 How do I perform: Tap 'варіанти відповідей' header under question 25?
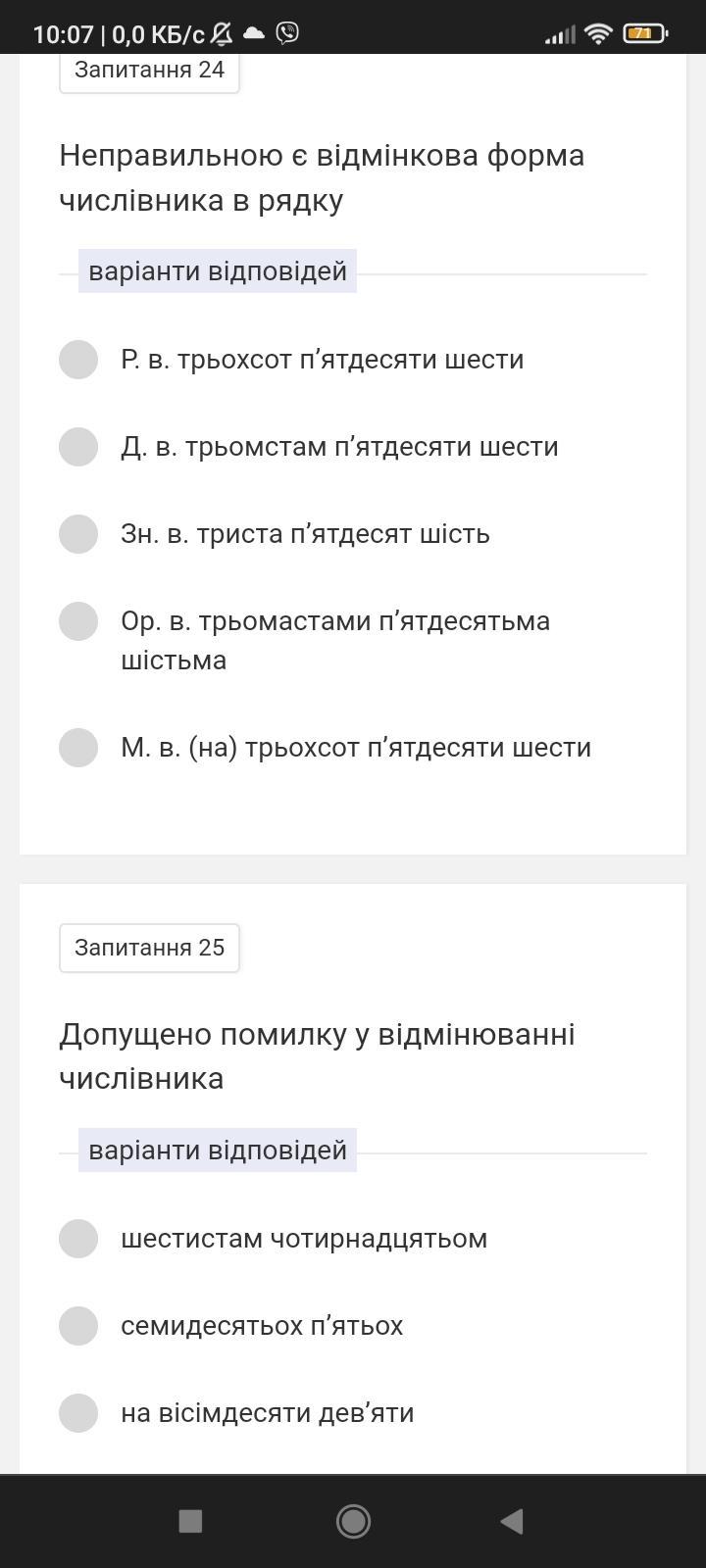[x=218, y=1150]
